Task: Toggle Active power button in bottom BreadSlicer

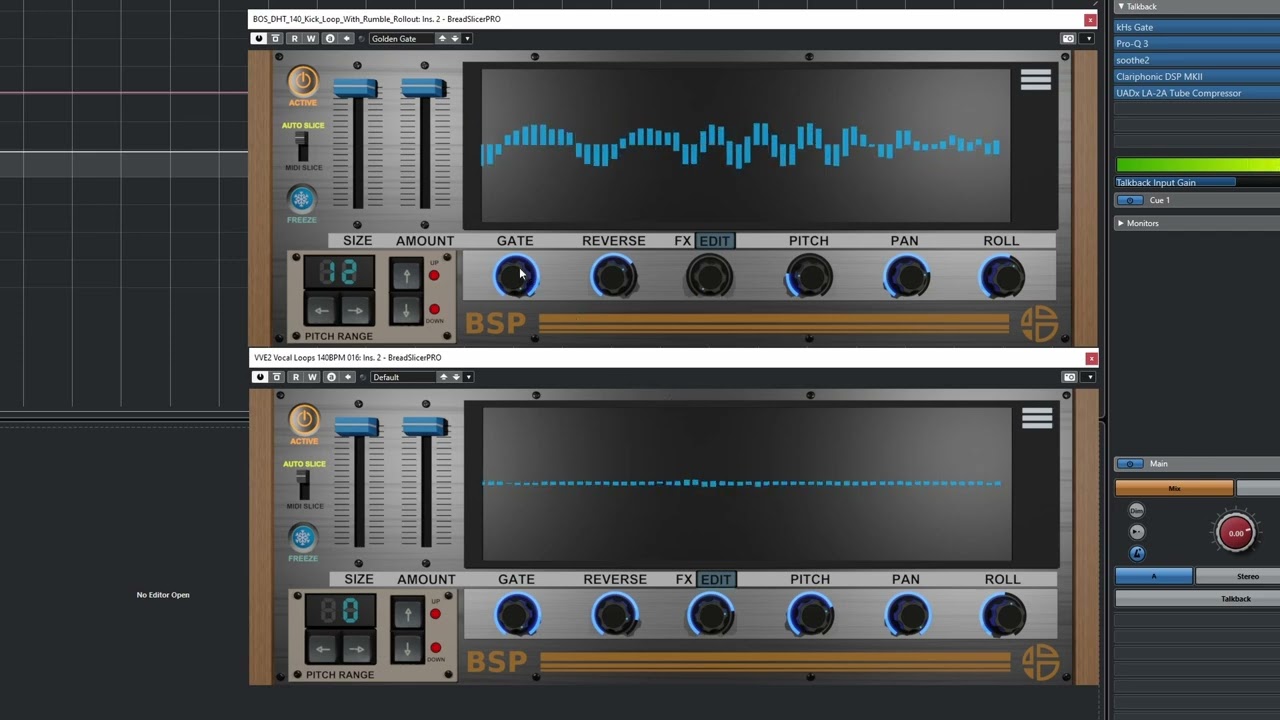Action: [303, 420]
